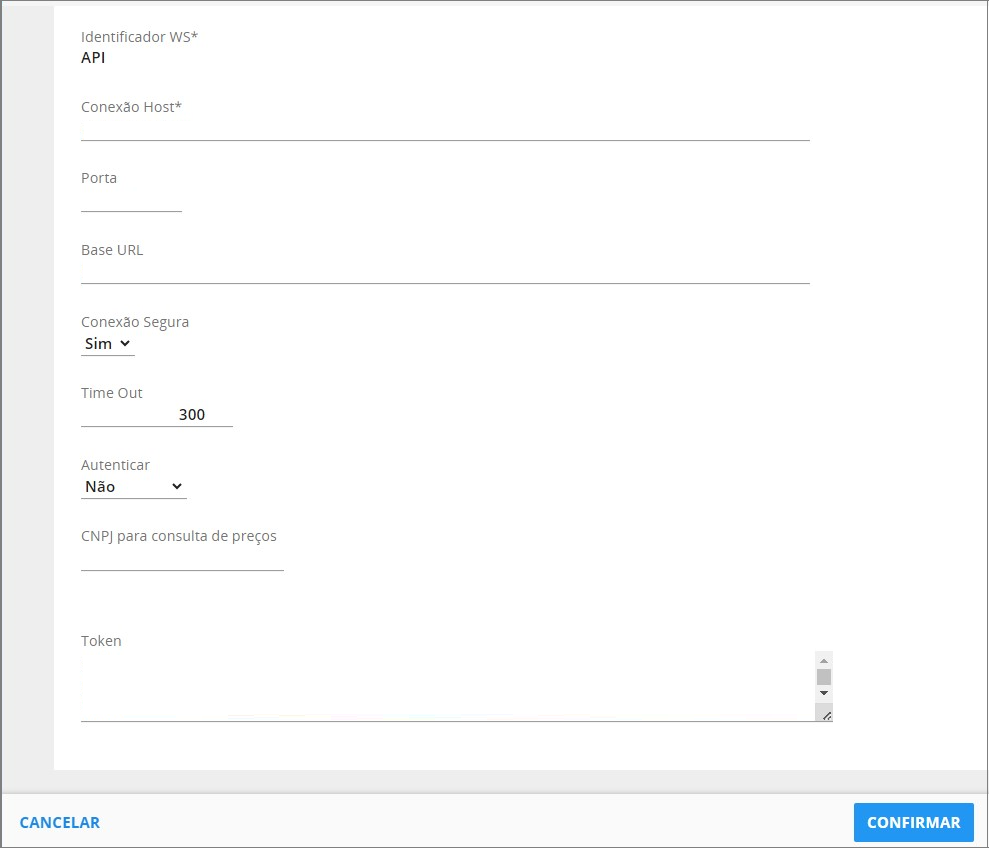Click the Conexão Host input field
This screenshot has width=989, height=849.
pyautogui.click(x=445, y=129)
